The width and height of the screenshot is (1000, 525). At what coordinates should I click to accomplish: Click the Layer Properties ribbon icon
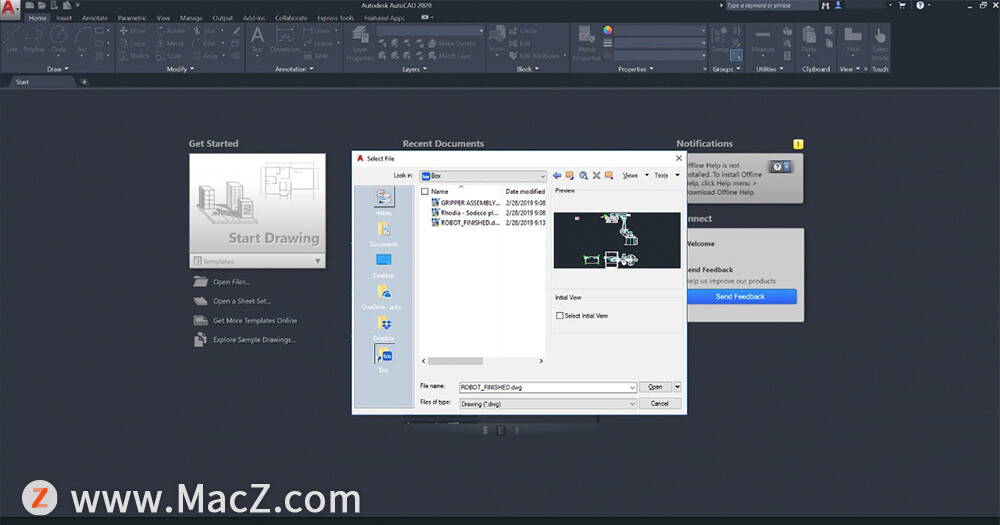point(359,45)
